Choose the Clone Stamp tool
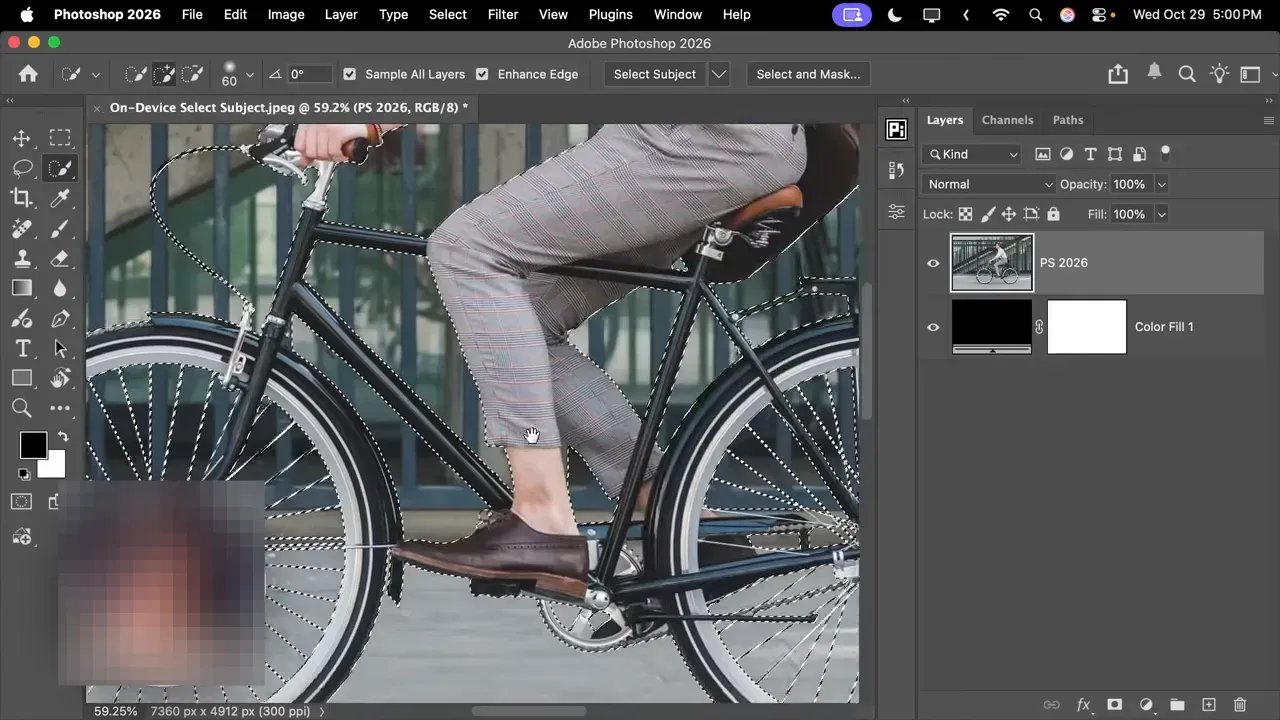This screenshot has width=1280, height=720. [x=23, y=258]
